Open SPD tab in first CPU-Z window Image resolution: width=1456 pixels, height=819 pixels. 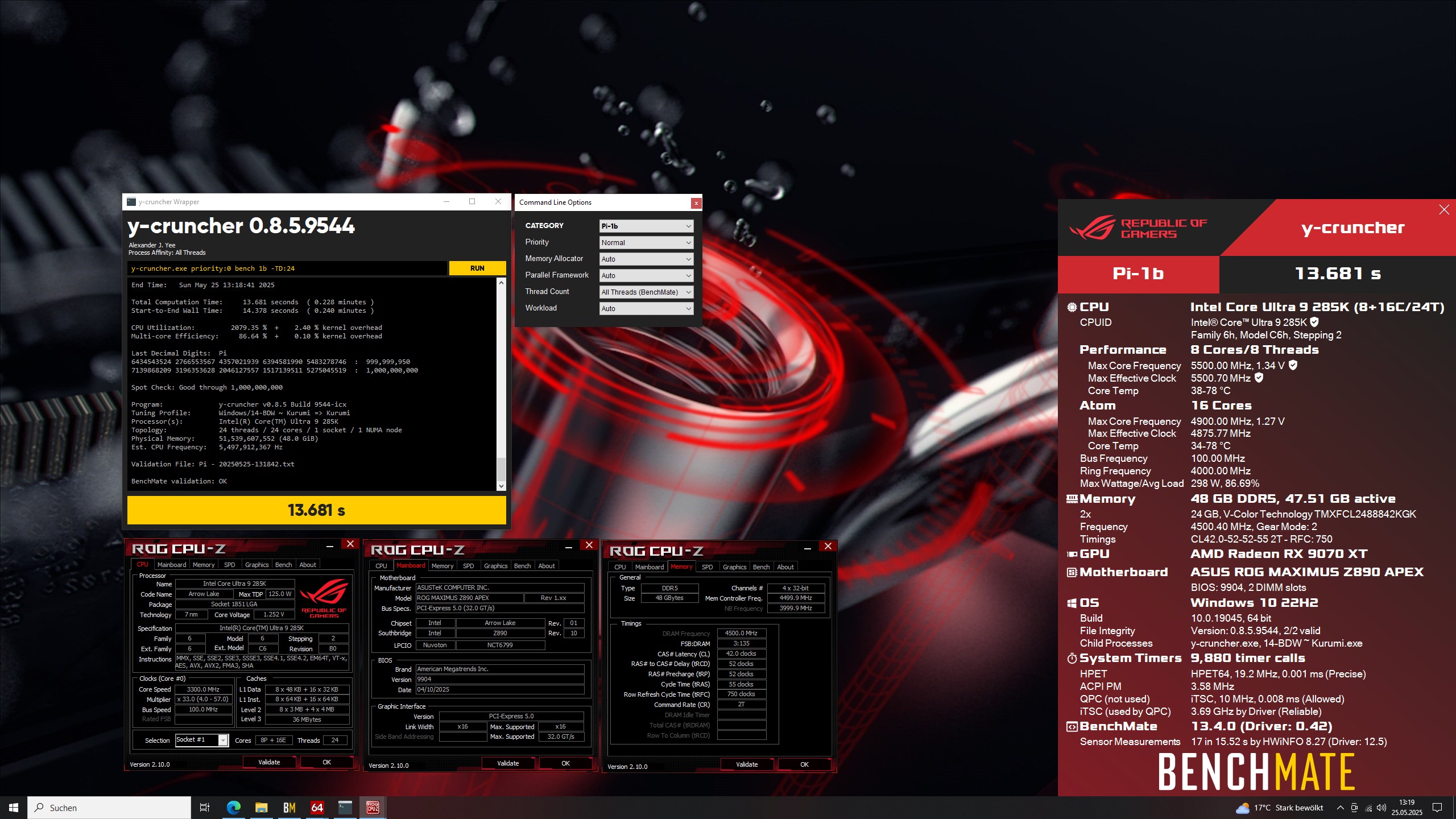(230, 565)
